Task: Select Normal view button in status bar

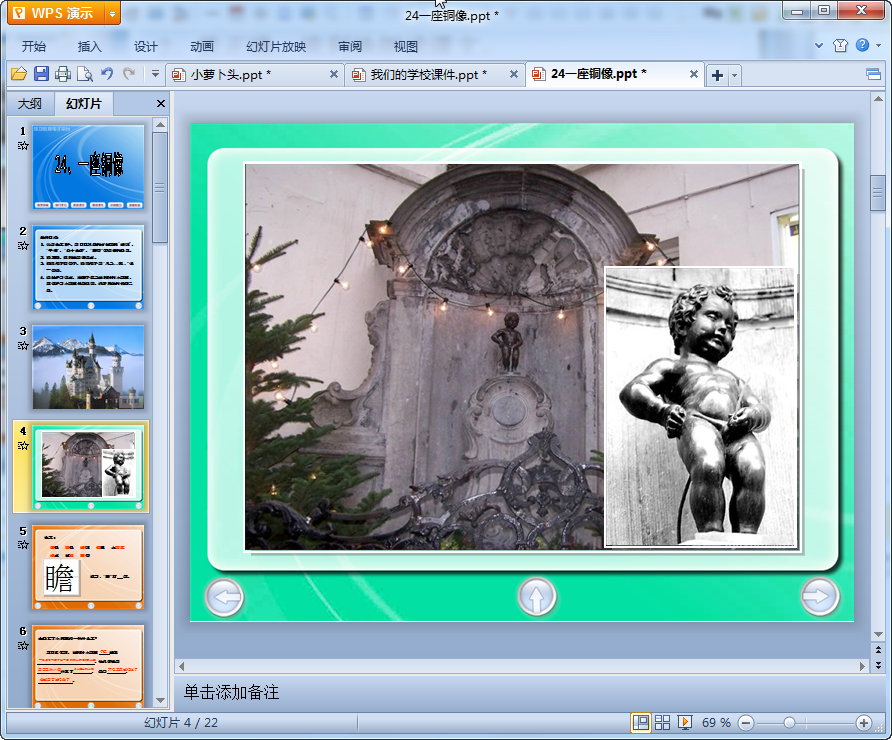Action: point(640,722)
